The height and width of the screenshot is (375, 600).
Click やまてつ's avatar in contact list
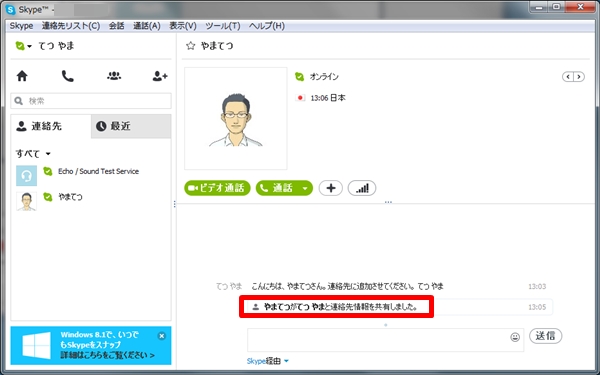click(26, 201)
